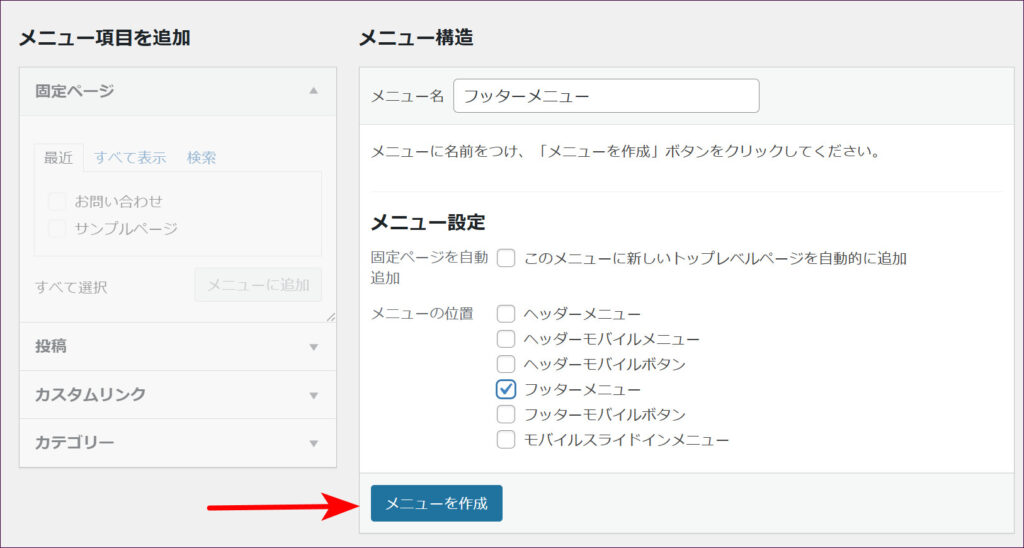
Task: Check the お問い合わせ page checkbox
Action: tap(58, 201)
